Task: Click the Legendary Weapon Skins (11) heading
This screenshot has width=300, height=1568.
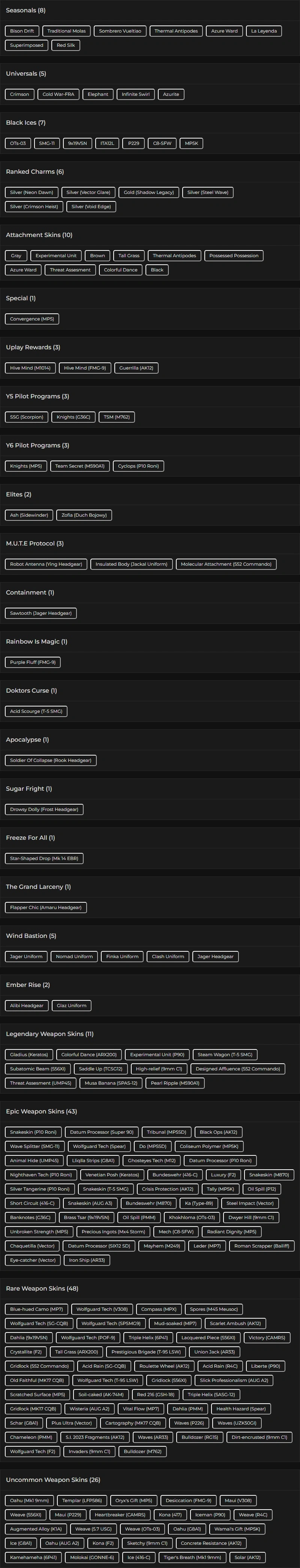Action: [49, 1034]
